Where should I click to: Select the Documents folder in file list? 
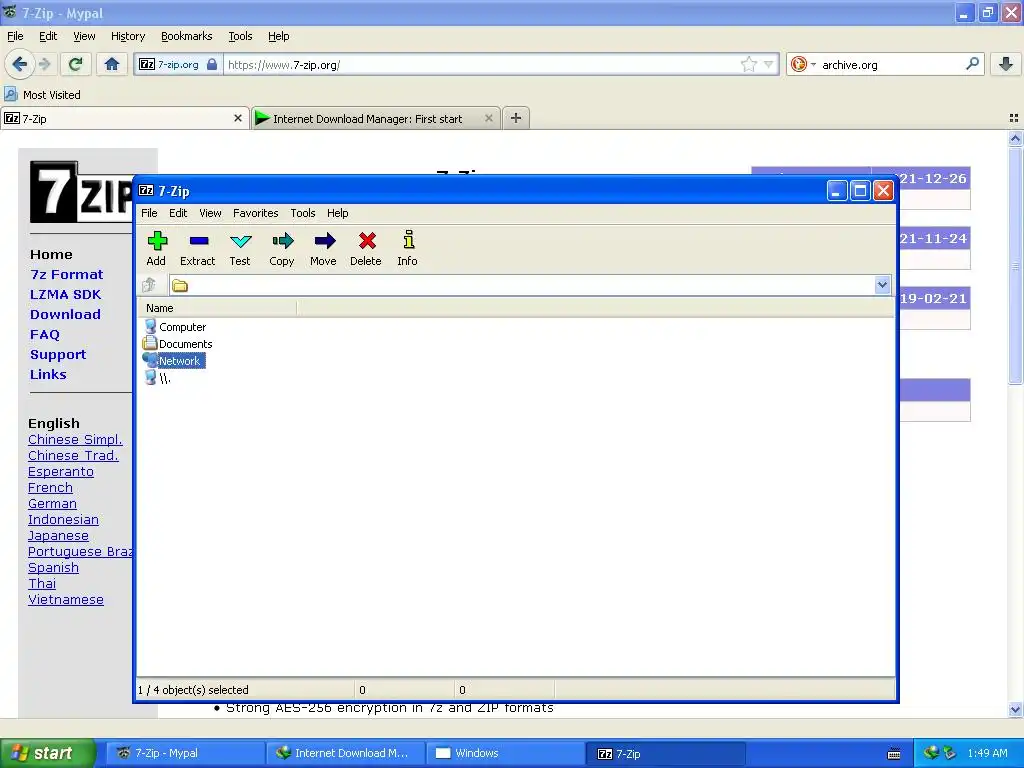click(x=178, y=344)
